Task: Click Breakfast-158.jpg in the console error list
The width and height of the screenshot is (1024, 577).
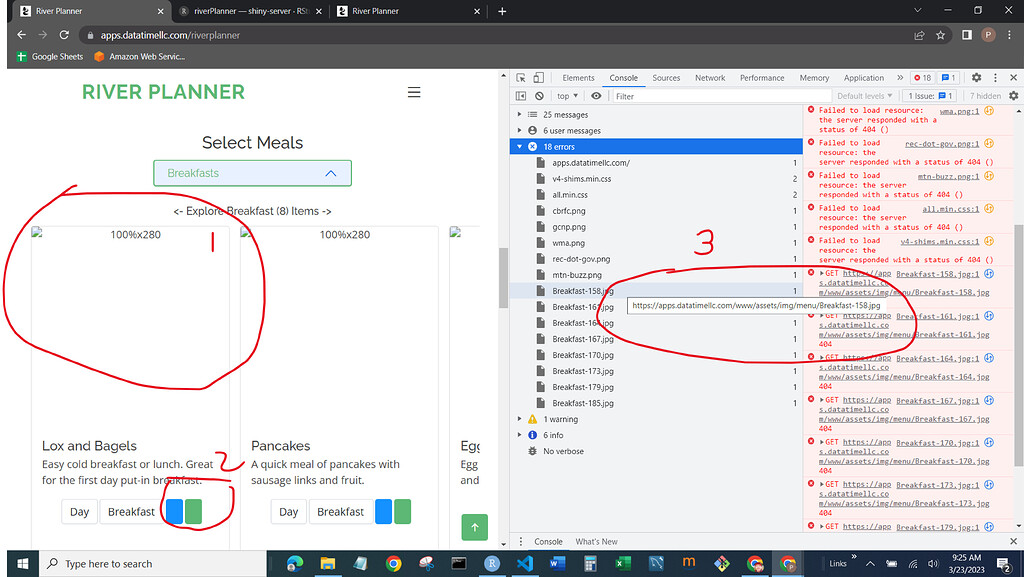Action: coord(584,290)
